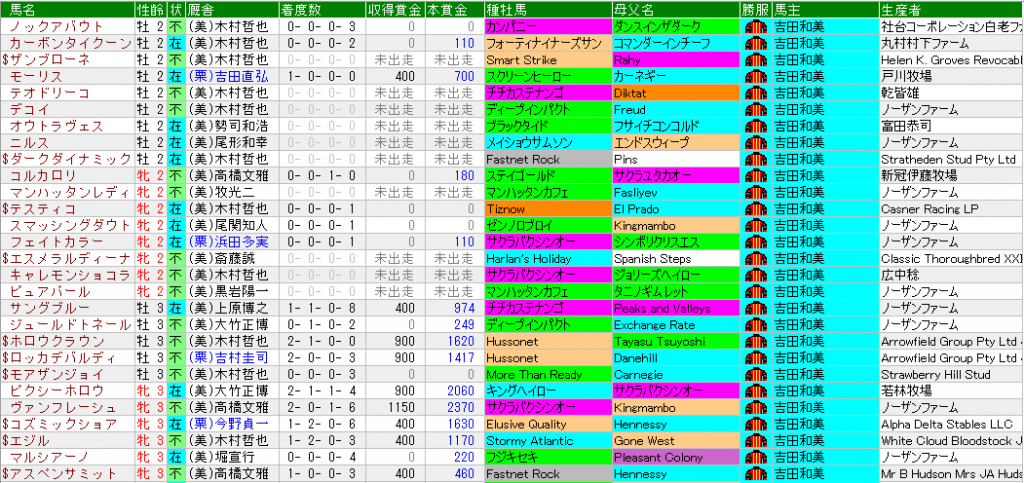Select the silks icon for サングブルー

pos(756,308)
